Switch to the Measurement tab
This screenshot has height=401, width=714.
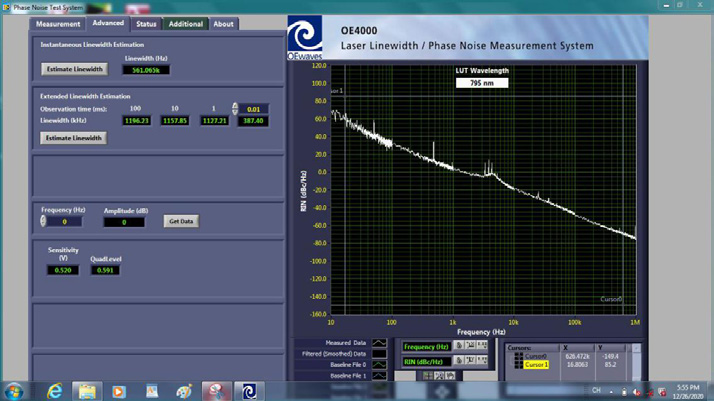(x=57, y=23)
